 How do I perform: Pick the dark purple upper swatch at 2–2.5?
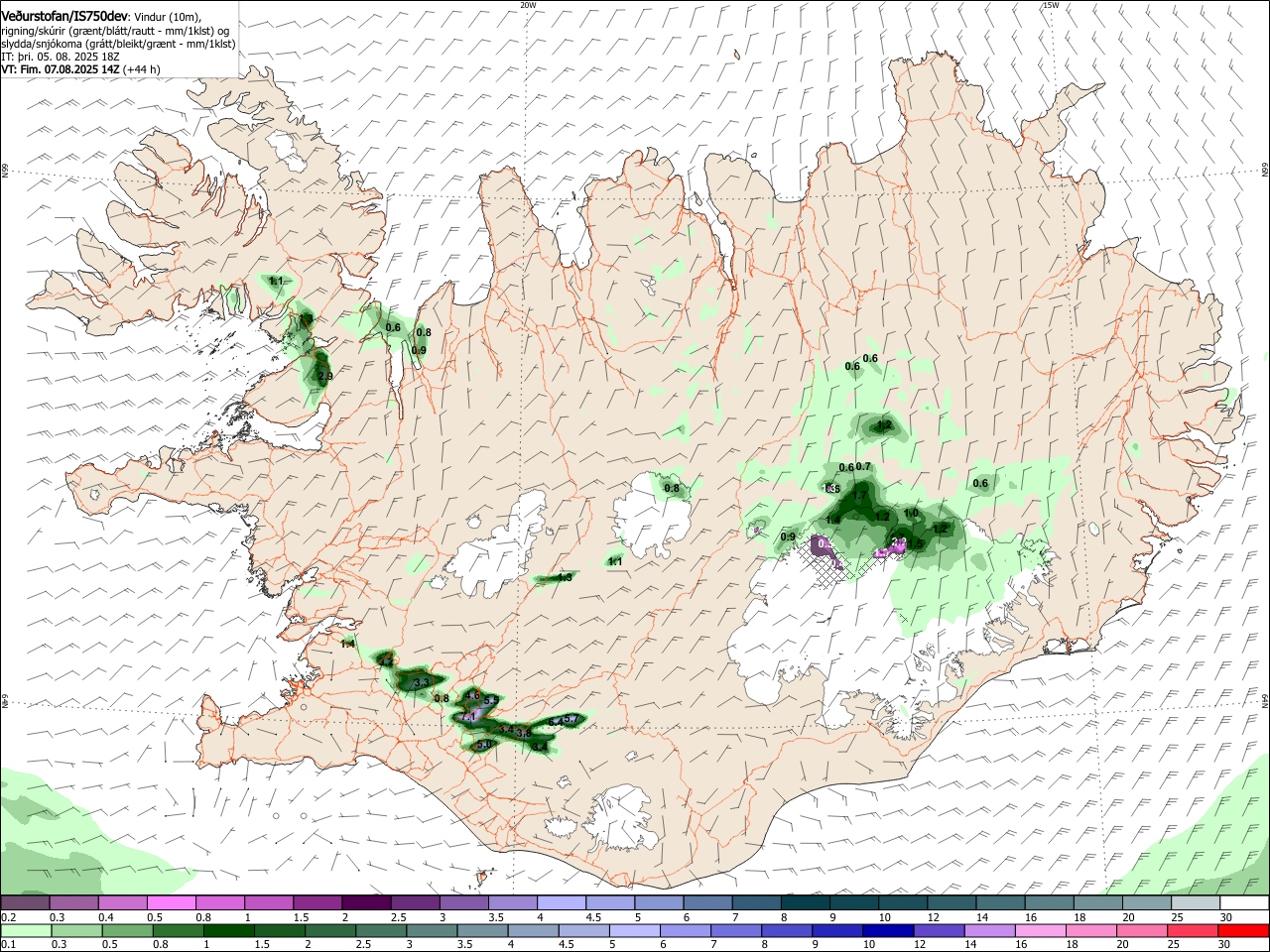pyautogui.click(x=365, y=902)
